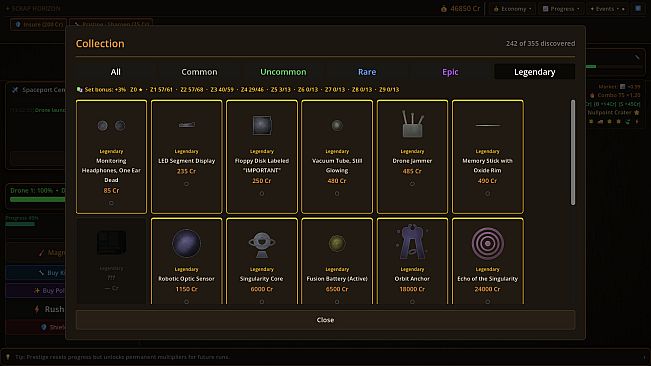Click the 490 Cr price text

coord(487,181)
